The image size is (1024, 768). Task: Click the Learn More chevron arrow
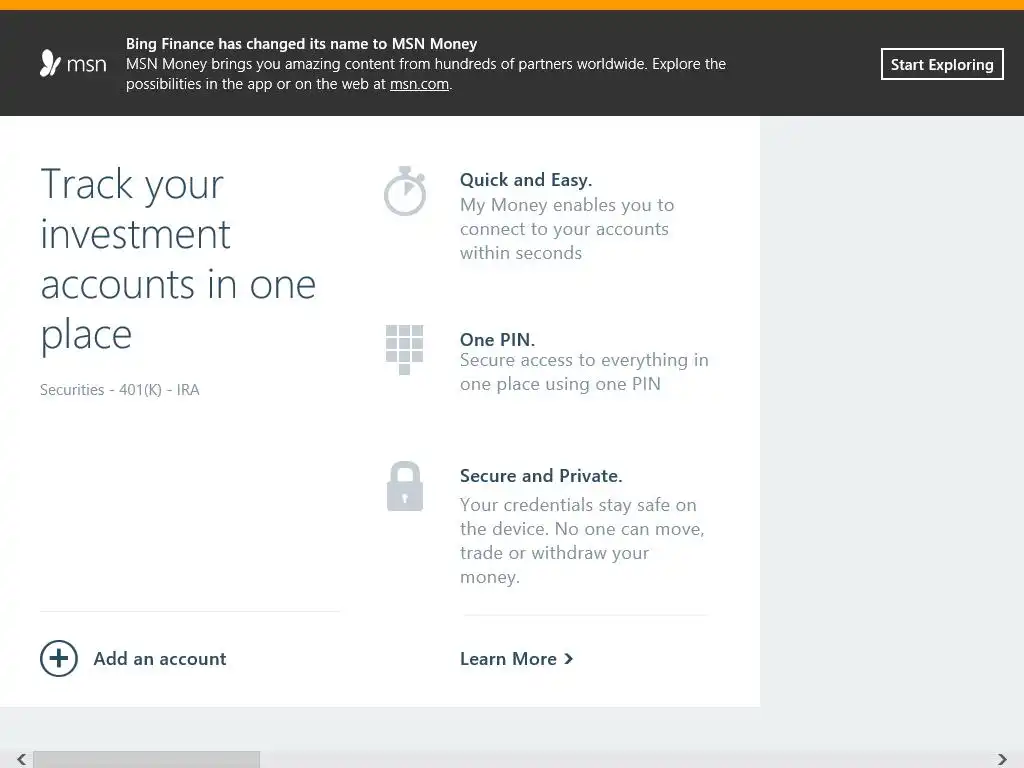(568, 659)
